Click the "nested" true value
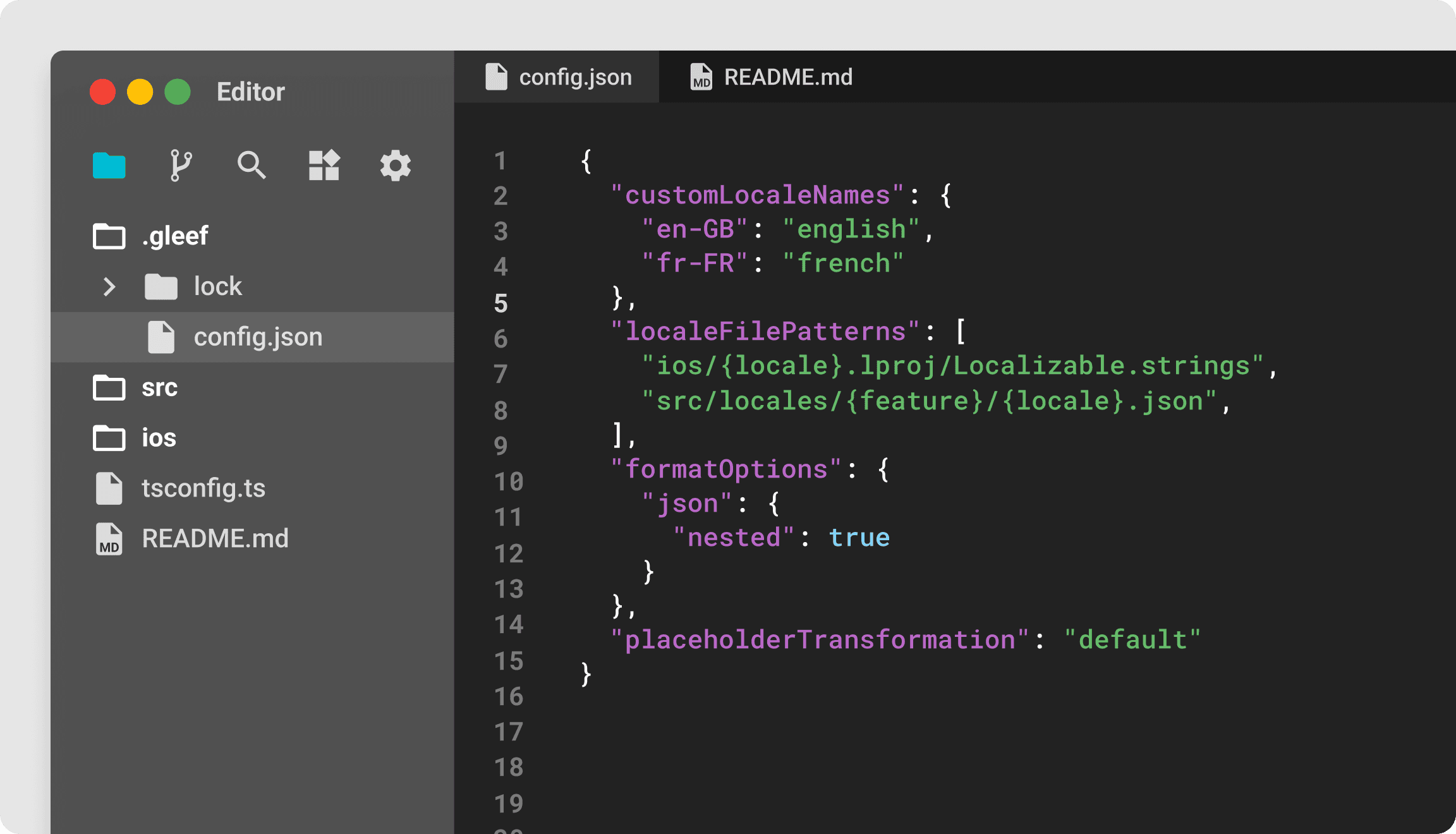The image size is (1456, 834). [859, 538]
